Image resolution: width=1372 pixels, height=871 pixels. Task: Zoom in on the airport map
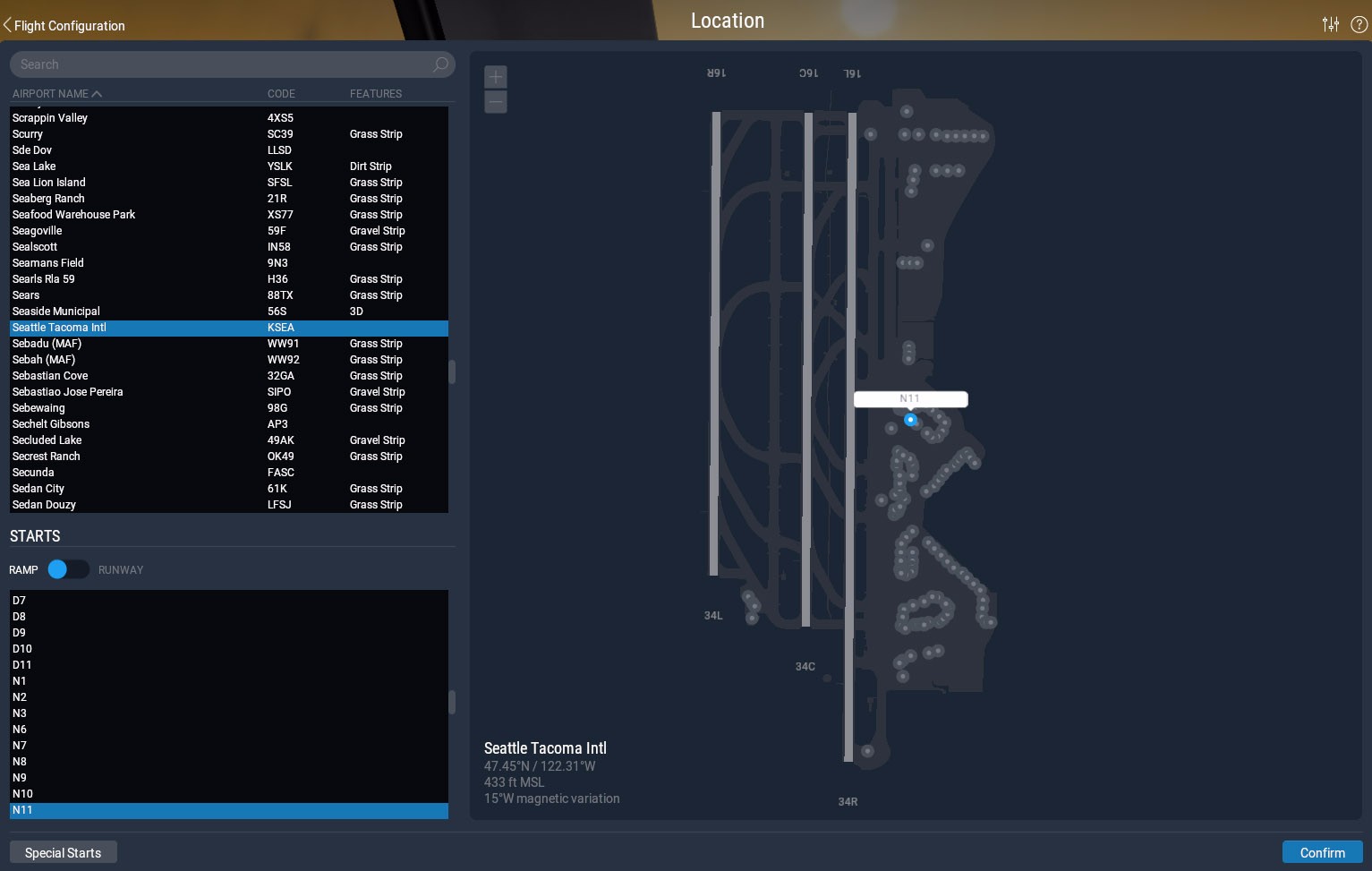(496, 77)
